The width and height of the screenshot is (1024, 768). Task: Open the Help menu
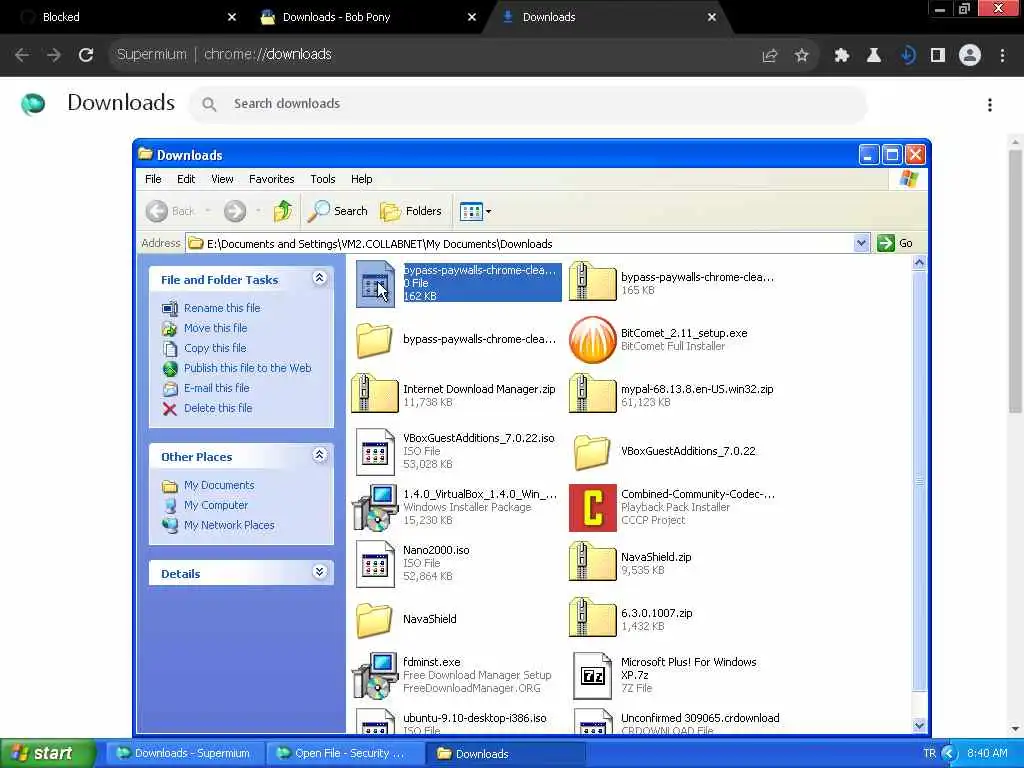(361, 179)
